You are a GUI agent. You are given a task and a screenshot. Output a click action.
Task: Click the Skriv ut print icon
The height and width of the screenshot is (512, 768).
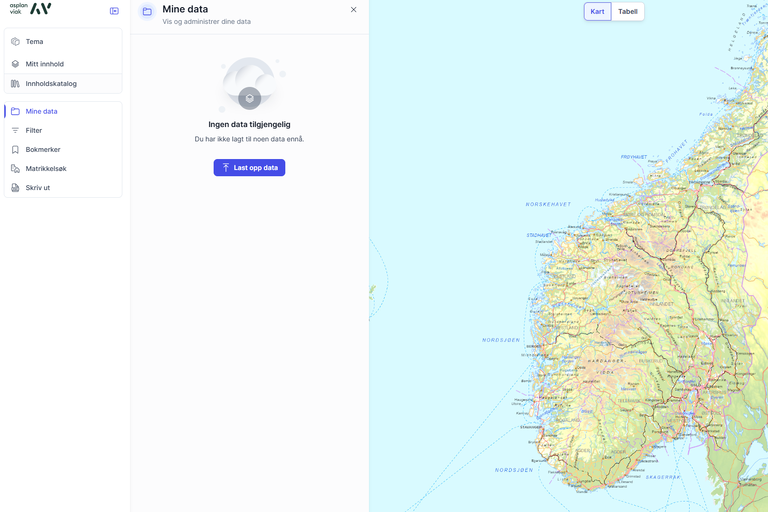(x=15, y=188)
